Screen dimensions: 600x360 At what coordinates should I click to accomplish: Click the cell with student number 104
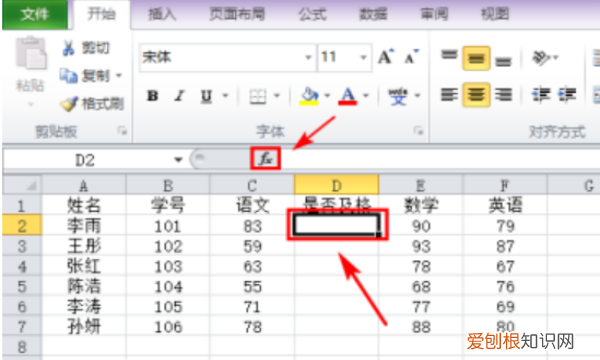coord(168,287)
